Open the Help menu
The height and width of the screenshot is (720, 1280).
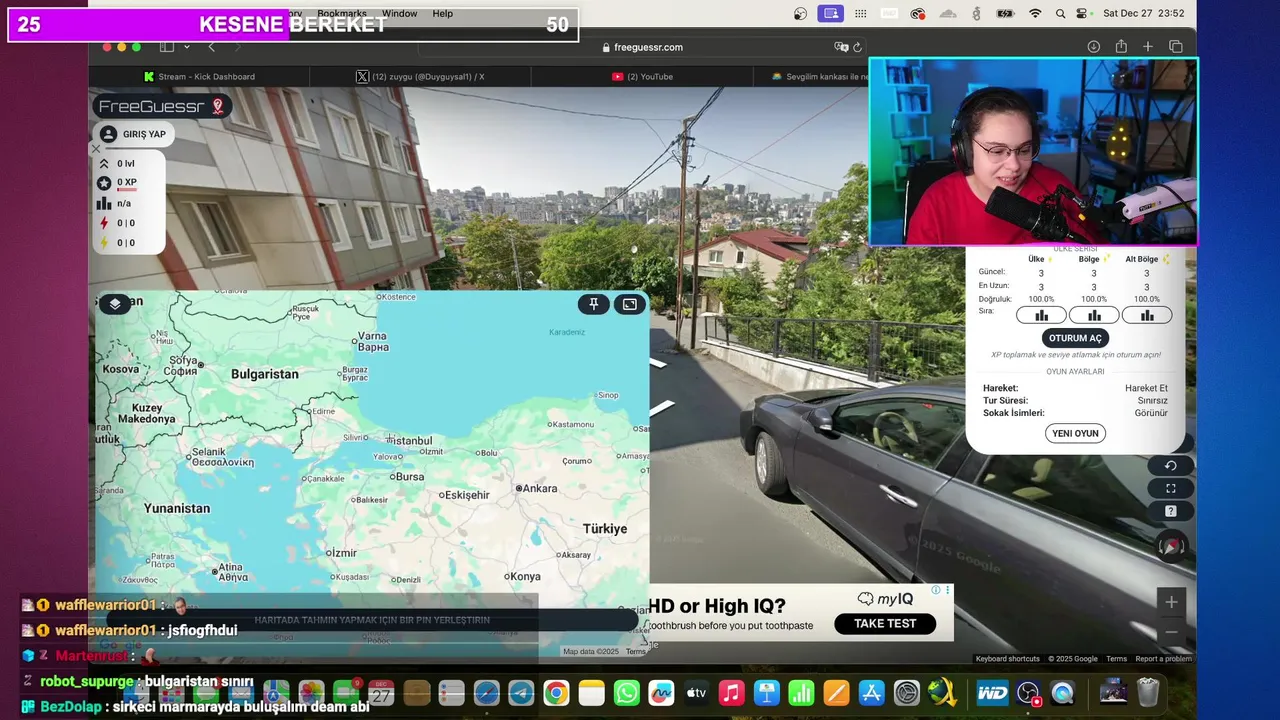pos(442,13)
